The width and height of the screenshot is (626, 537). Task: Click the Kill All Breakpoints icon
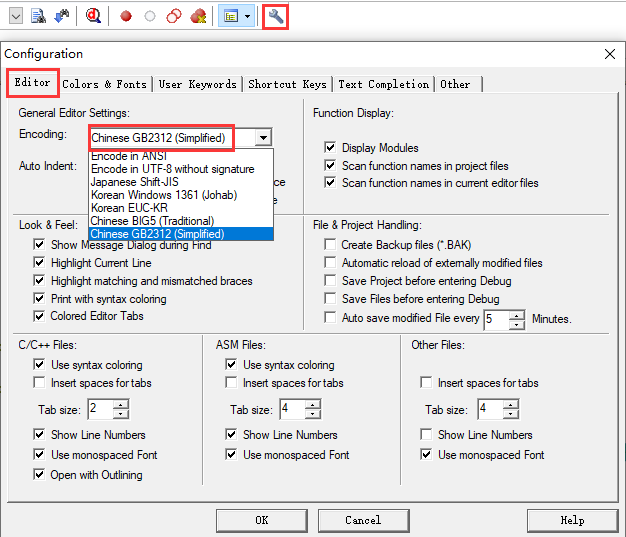[x=198, y=16]
